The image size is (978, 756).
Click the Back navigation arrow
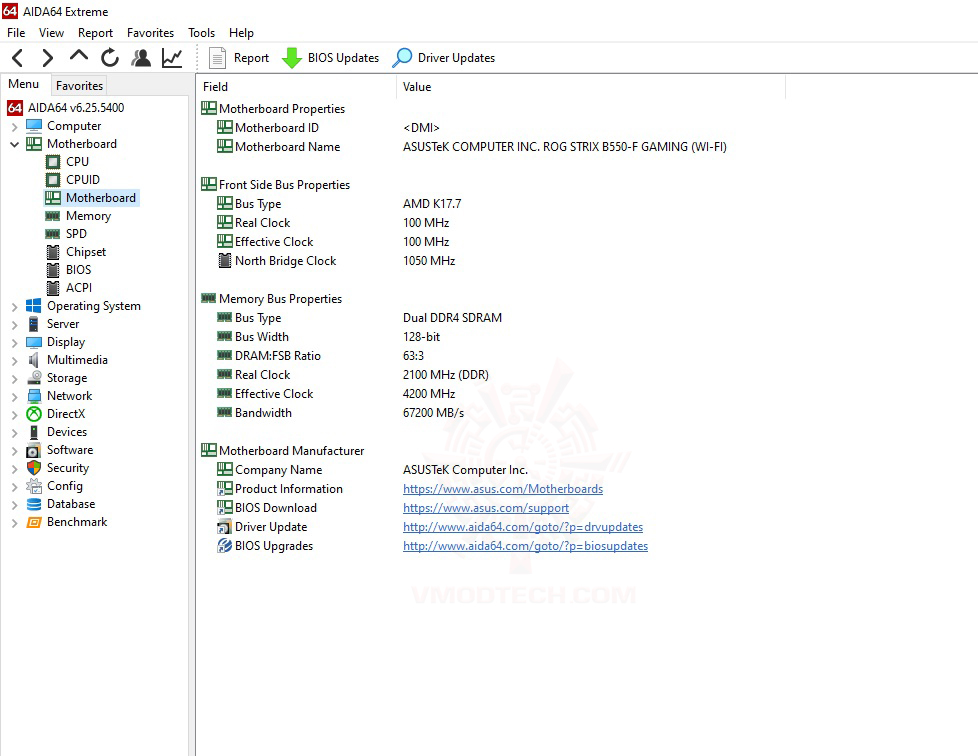click(15, 57)
